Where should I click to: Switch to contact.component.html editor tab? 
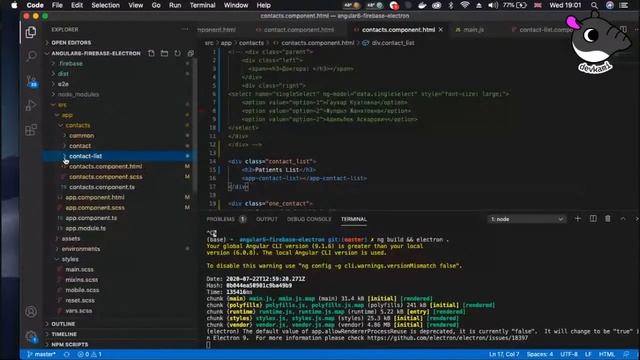[x=298, y=29]
